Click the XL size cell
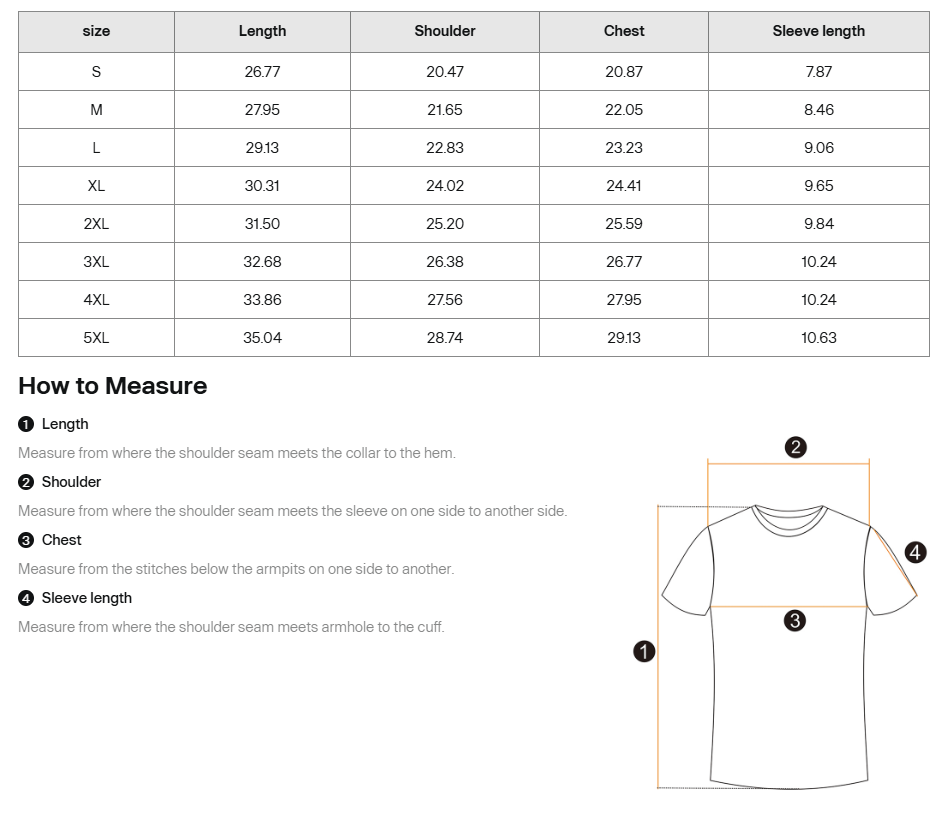This screenshot has height=835, width=944. (x=96, y=185)
